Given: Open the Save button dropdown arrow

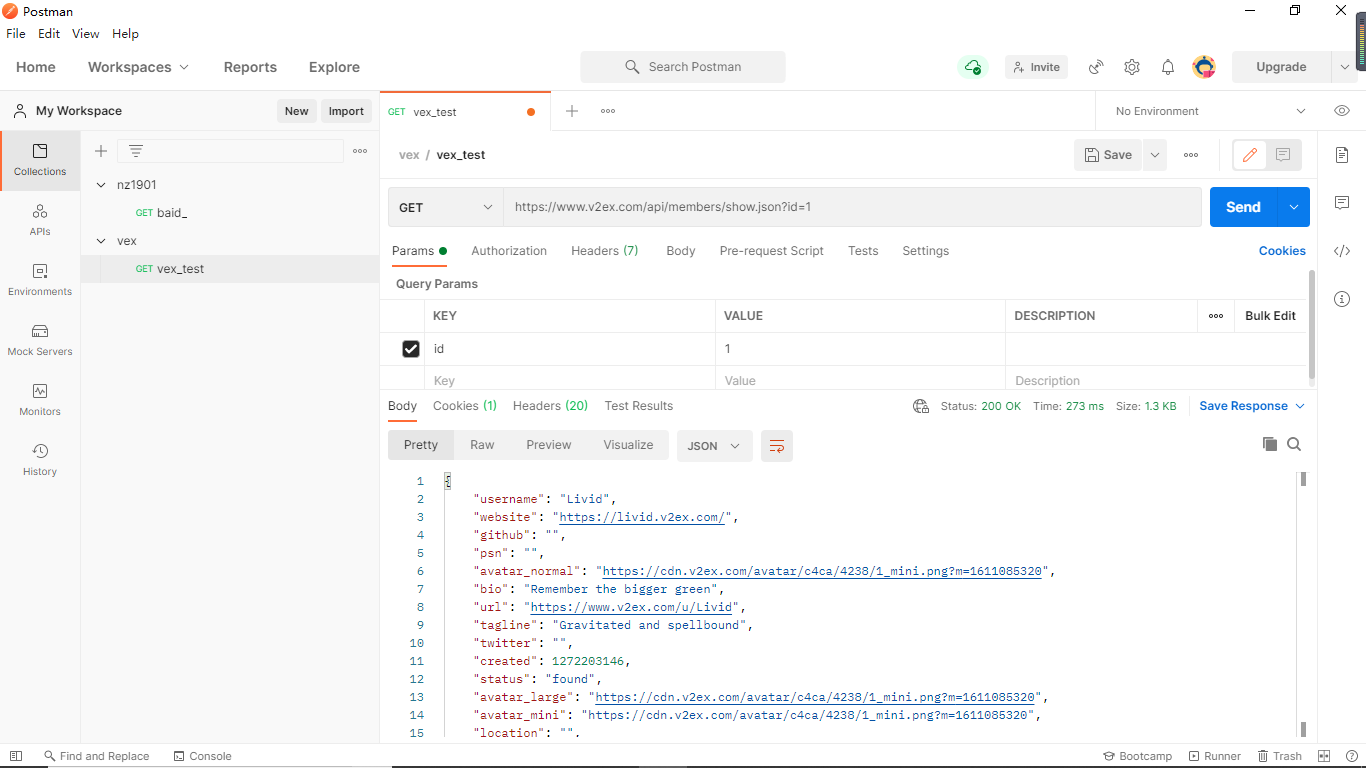Looking at the screenshot, I should coord(1155,155).
